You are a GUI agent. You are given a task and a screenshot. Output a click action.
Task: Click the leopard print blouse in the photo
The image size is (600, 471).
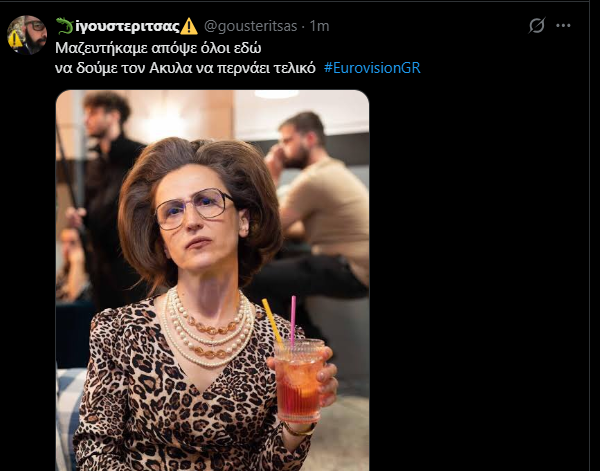coord(160,400)
